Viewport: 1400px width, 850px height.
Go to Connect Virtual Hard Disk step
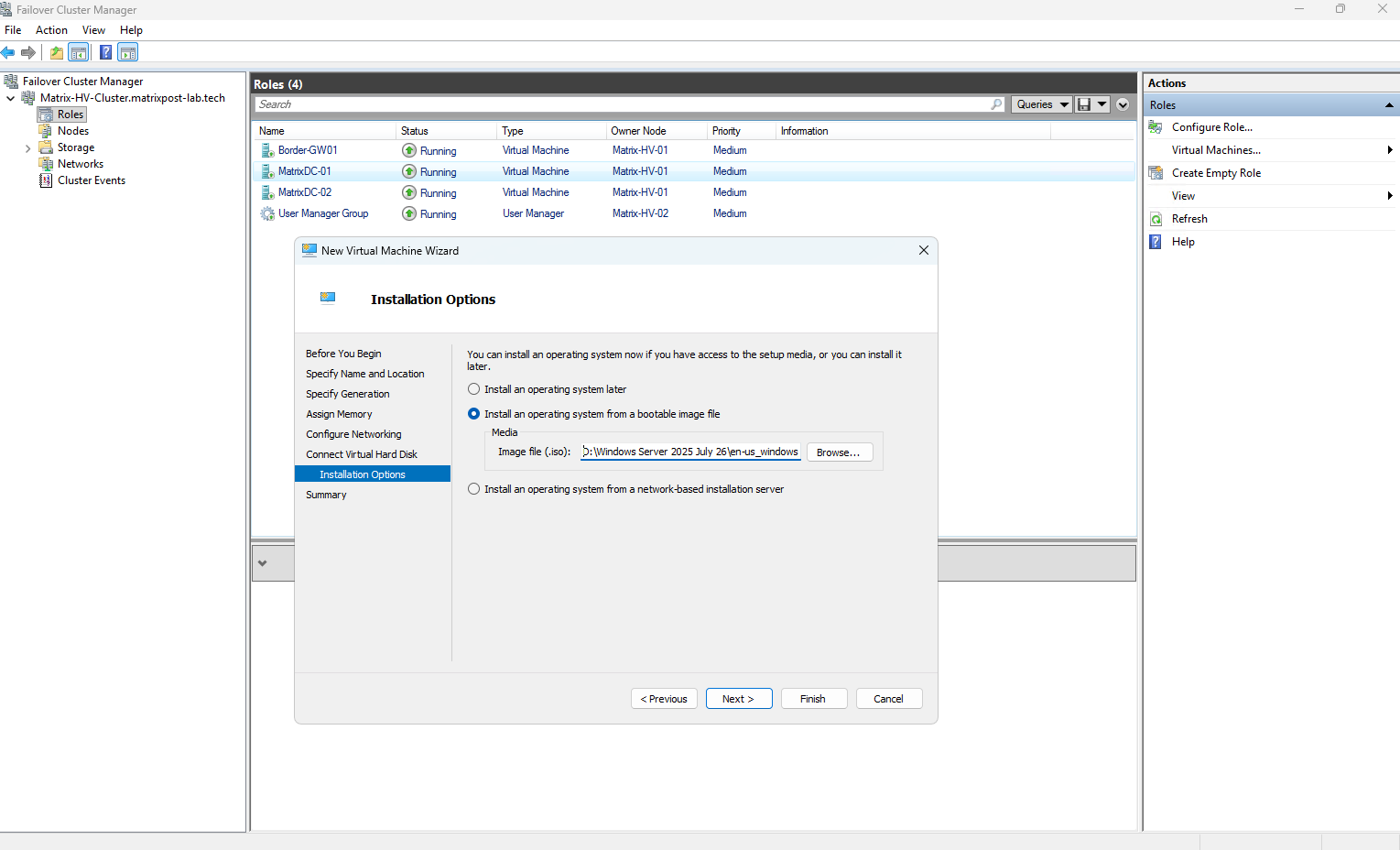coord(362,454)
